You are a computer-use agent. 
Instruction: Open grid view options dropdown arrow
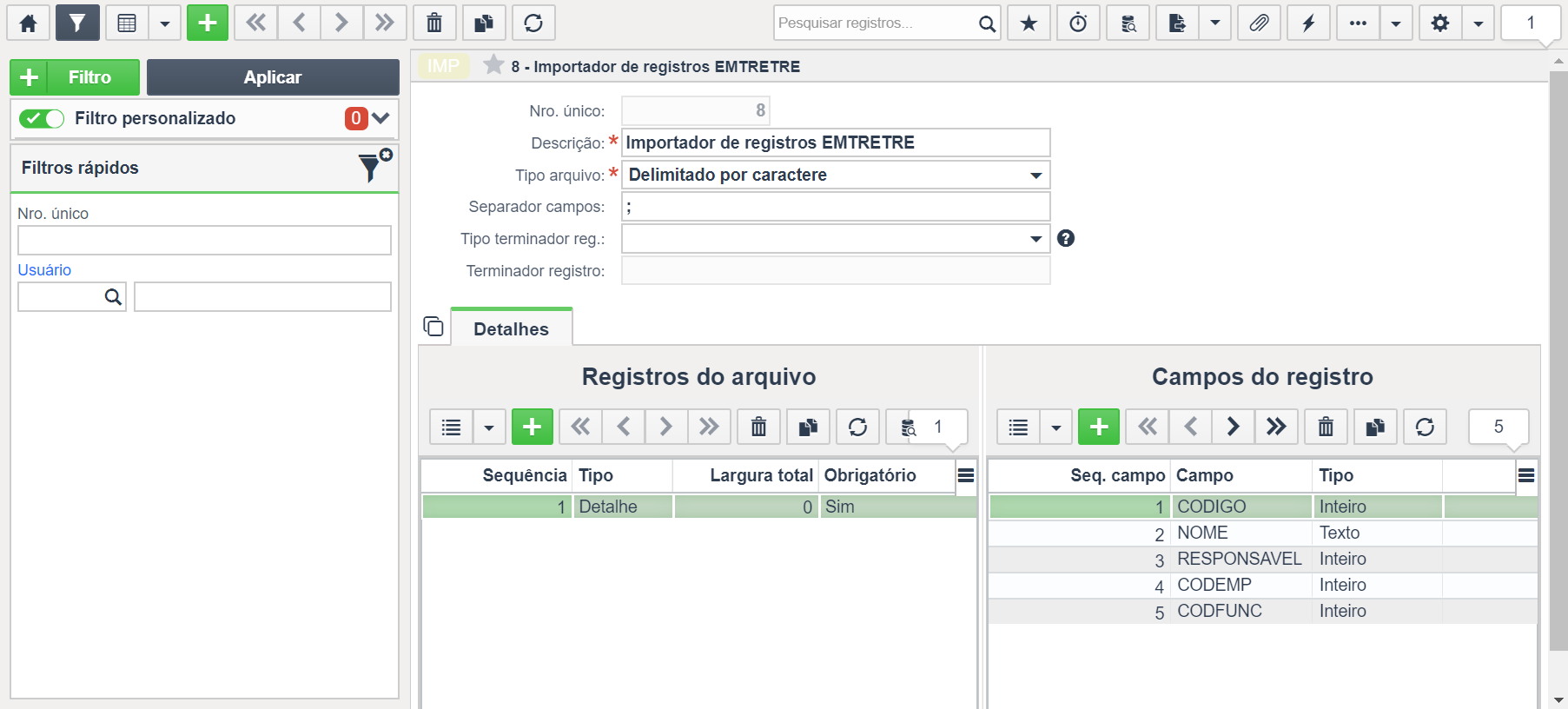click(165, 23)
